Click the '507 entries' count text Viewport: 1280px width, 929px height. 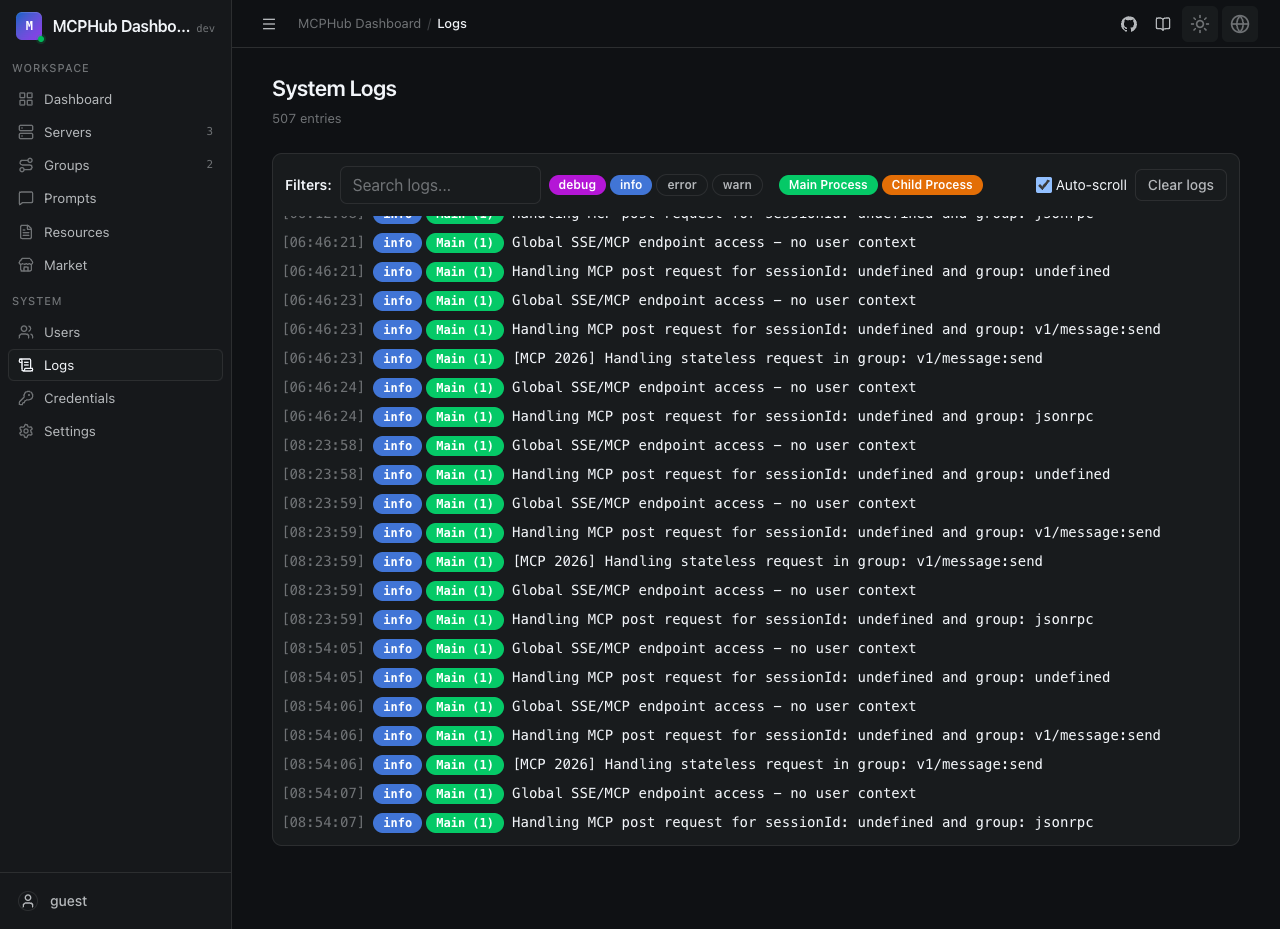coord(307,118)
